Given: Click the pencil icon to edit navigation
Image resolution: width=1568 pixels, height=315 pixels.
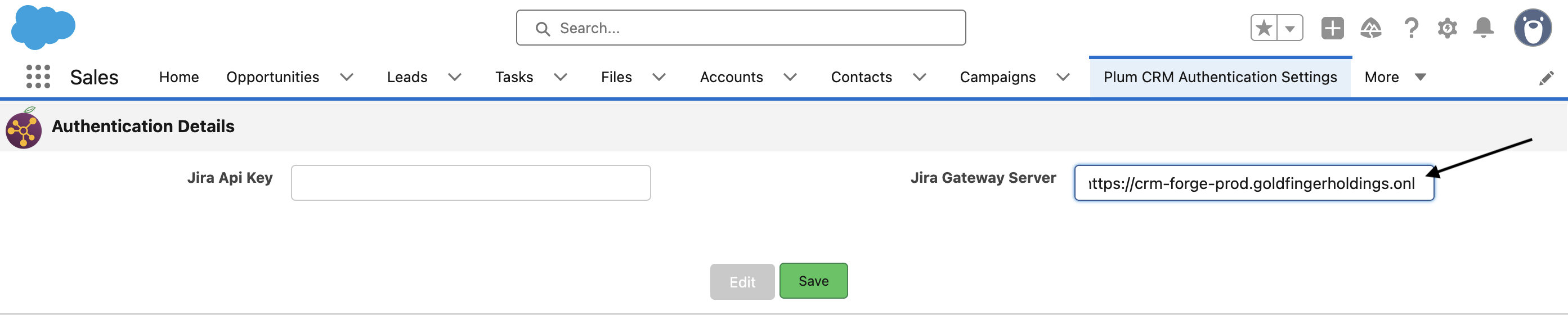Looking at the screenshot, I should [x=1547, y=78].
